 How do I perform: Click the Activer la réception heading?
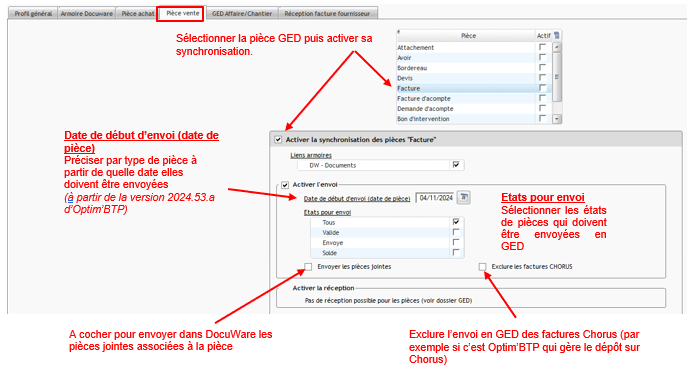click(323, 288)
